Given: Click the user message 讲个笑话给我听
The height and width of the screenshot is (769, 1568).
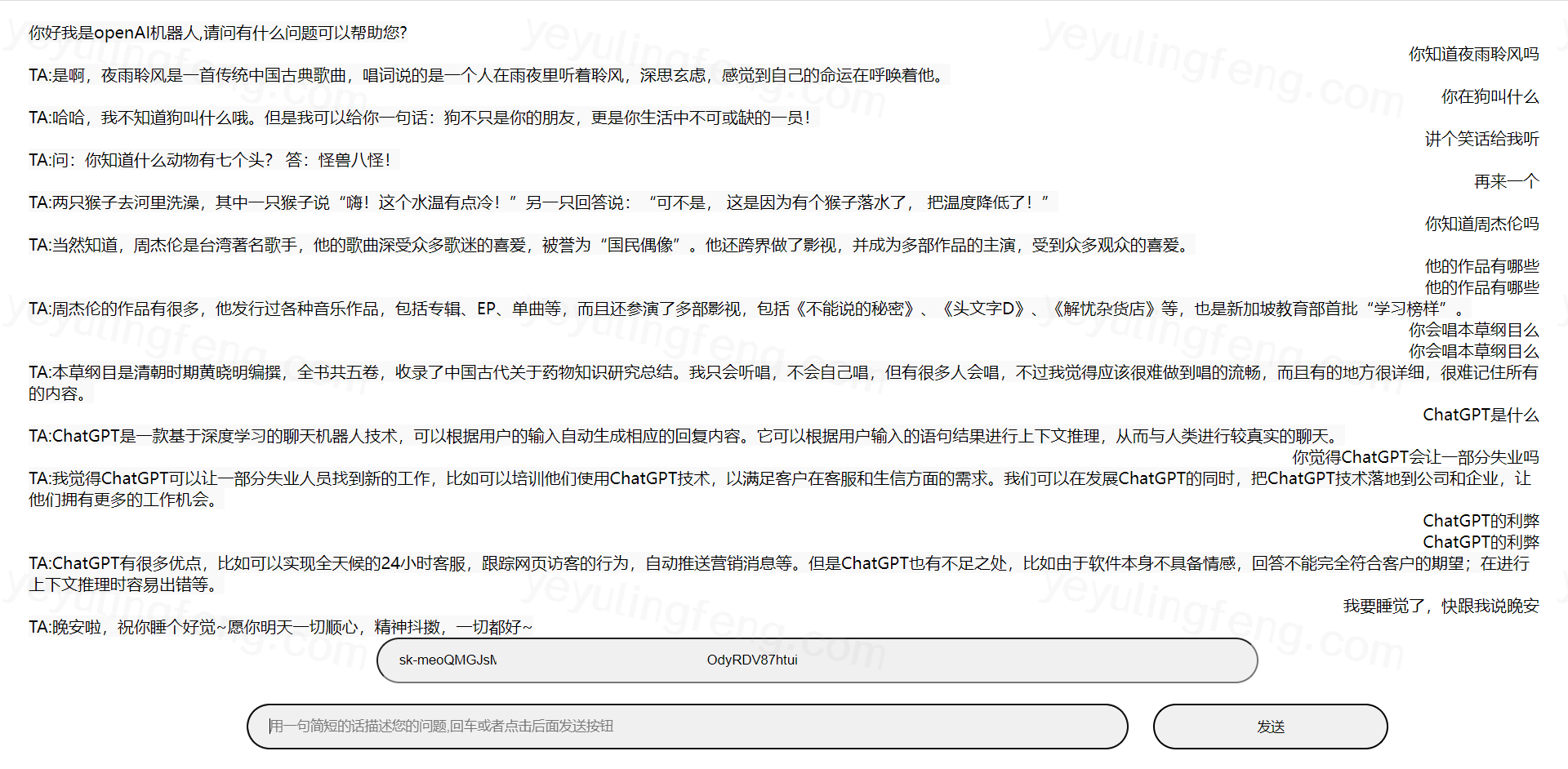Looking at the screenshot, I should [x=1481, y=139].
